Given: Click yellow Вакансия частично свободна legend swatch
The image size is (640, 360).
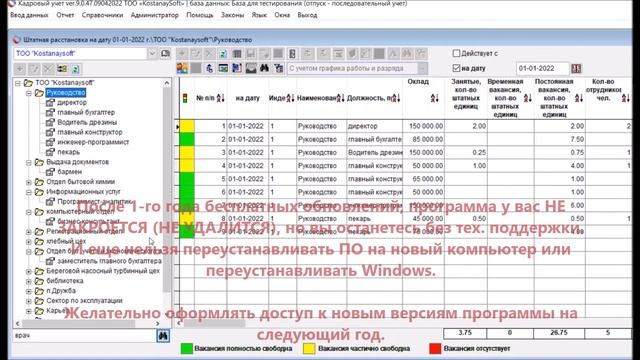Looking at the screenshot, I should click(x=309, y=349).
